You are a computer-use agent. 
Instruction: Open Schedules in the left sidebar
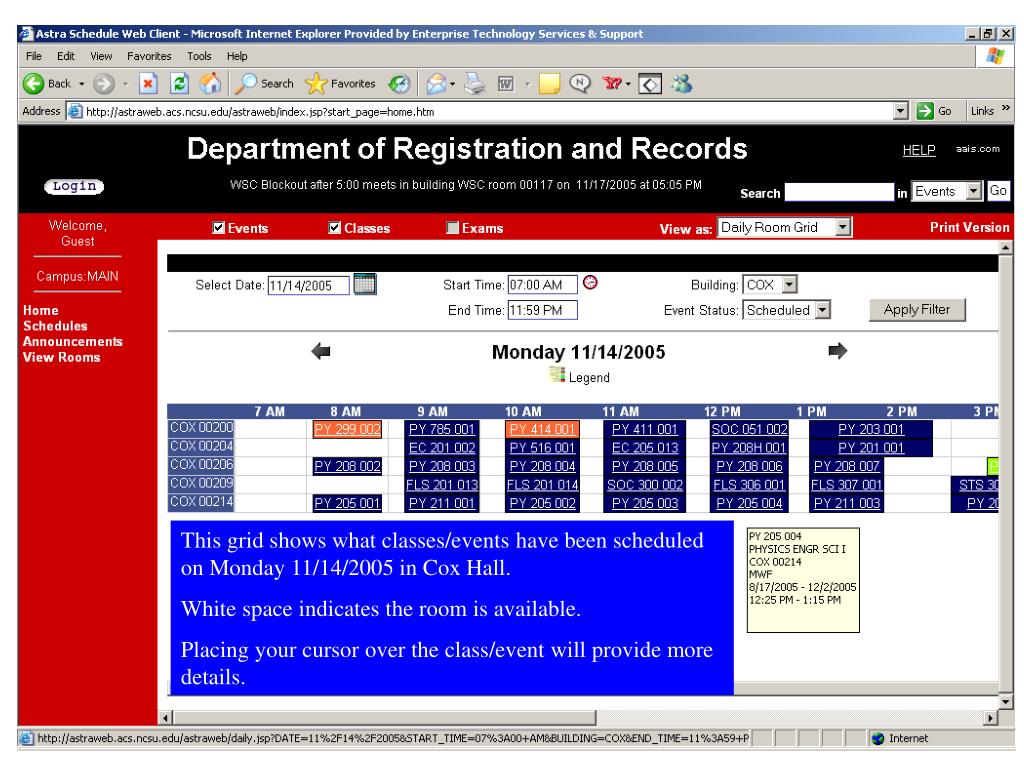[55, 326]
